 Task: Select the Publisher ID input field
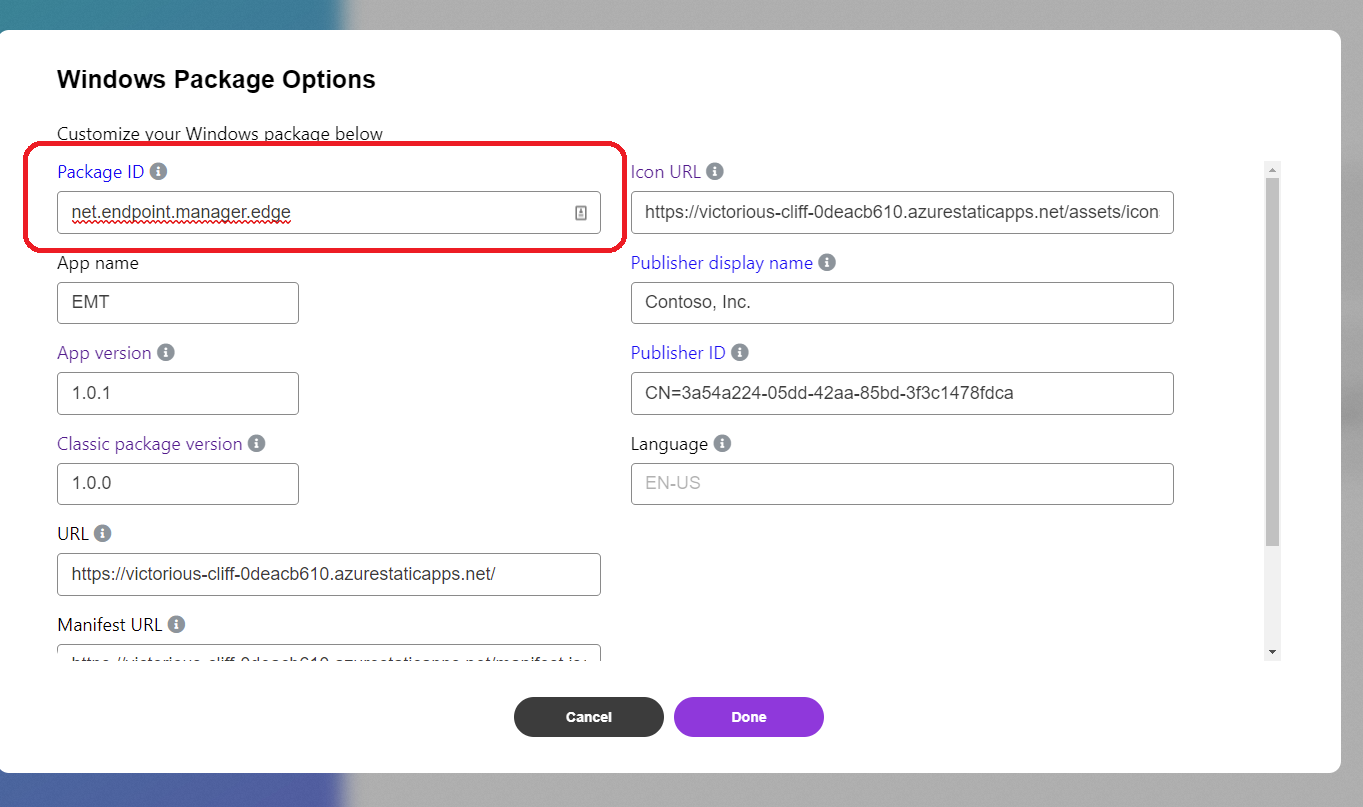900,393
